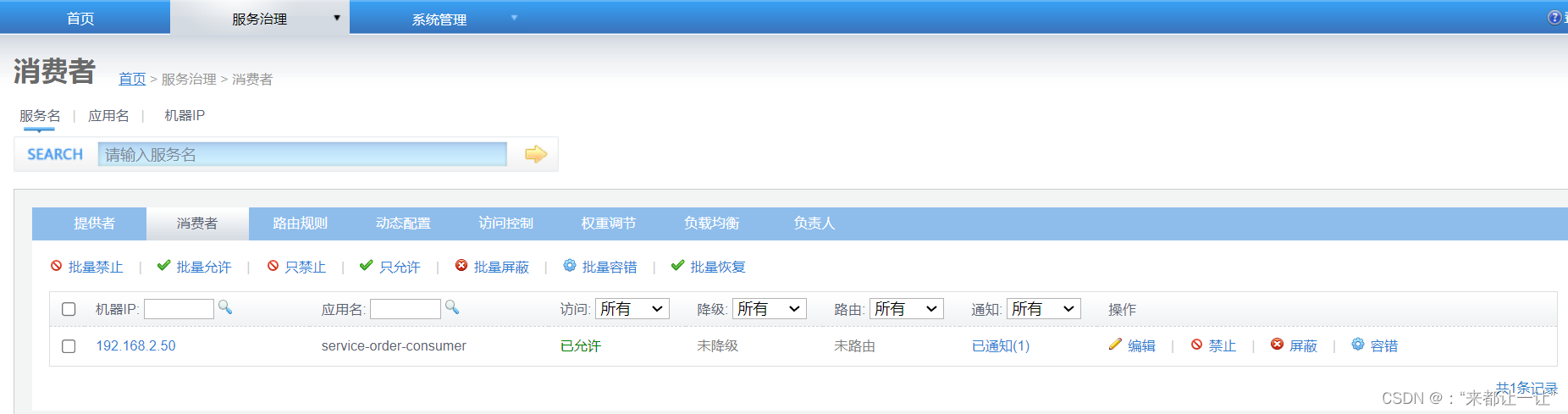Viewport: 1568px width, 414px height.
Task: Click the 批量容错 link
Action: 610,268
